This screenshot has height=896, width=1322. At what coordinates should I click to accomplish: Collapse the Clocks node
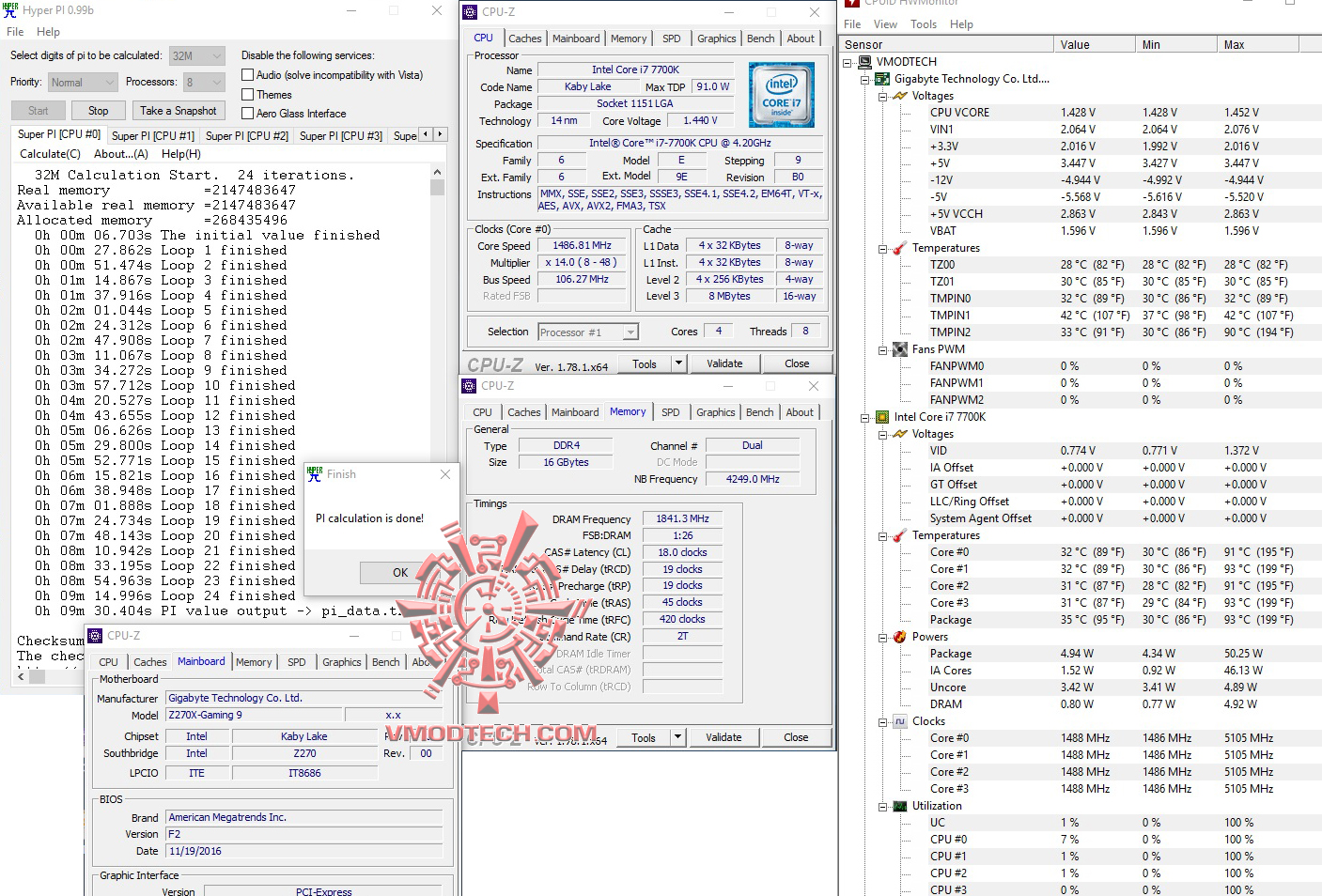click(882, 722)
